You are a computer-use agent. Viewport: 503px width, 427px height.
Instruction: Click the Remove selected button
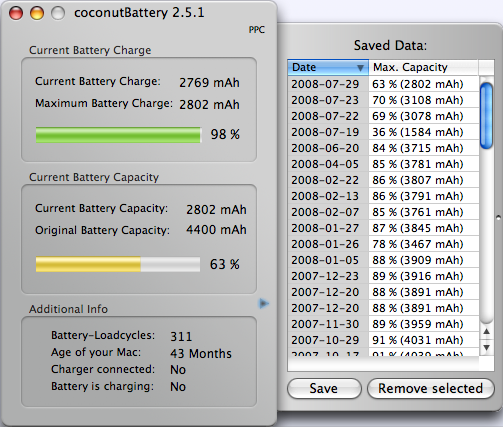coord(430,388)
